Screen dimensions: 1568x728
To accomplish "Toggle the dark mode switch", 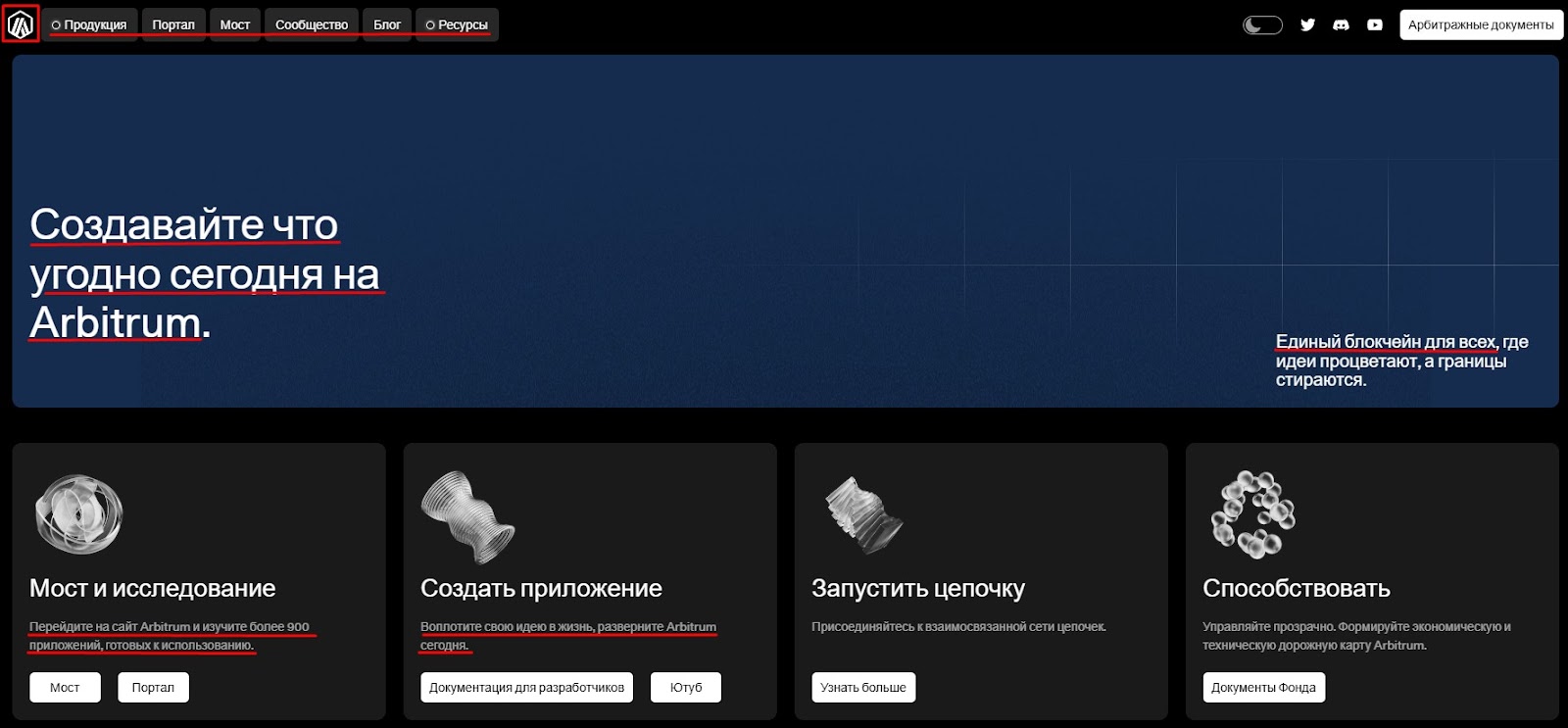I will (1262, 24).
